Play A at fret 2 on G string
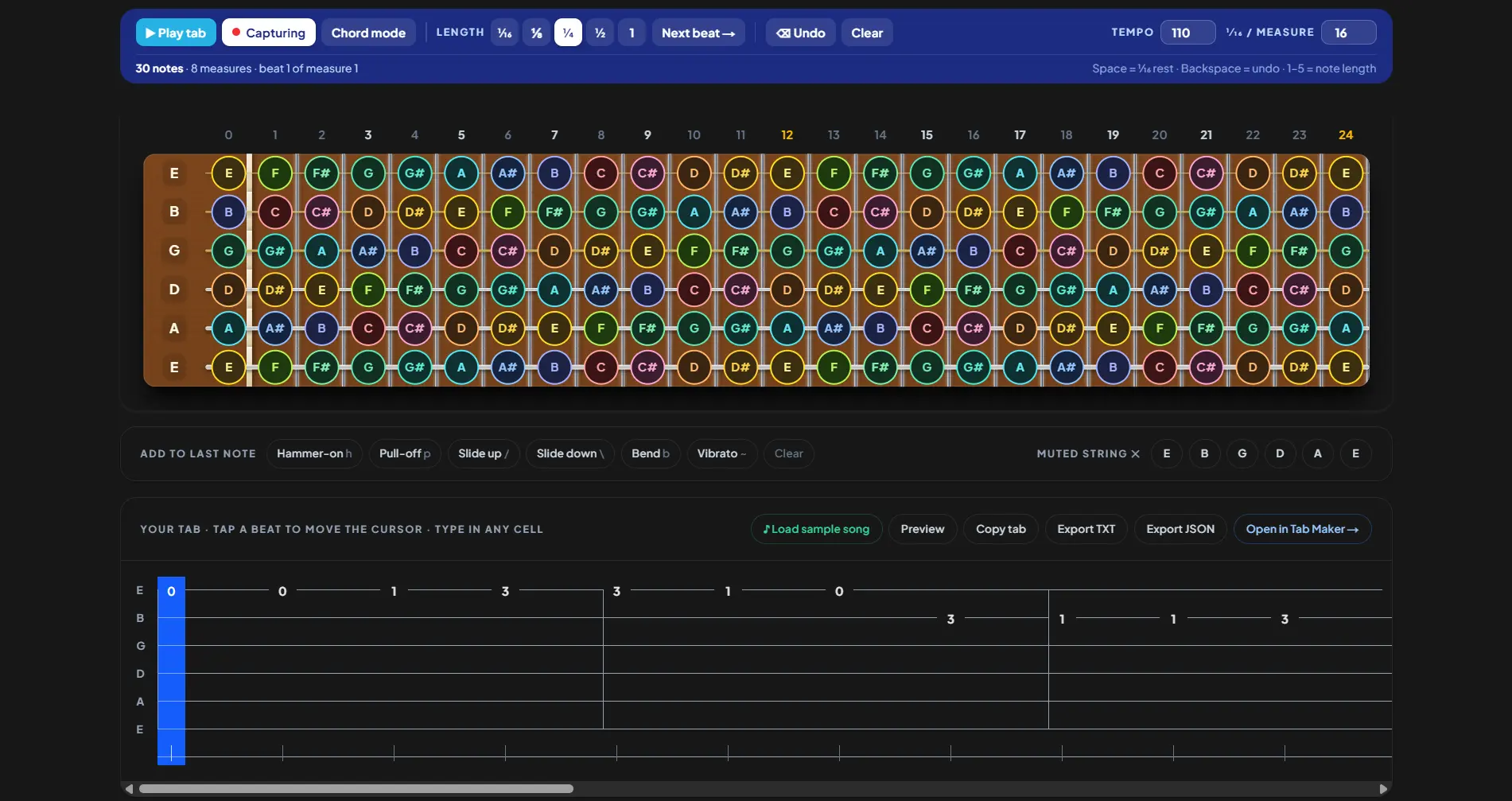 321,251
